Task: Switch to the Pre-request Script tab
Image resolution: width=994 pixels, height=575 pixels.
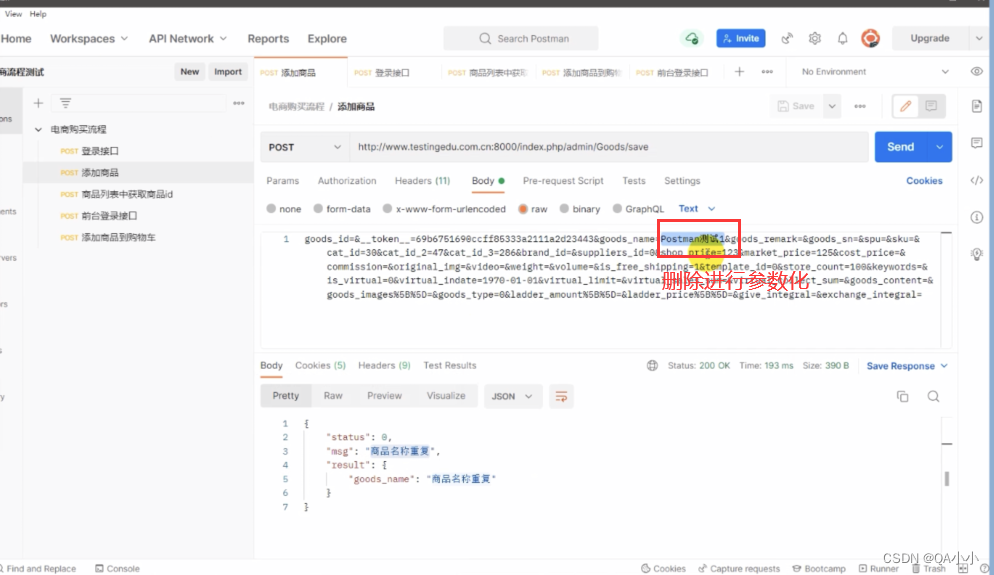Action: coord(563,181)
